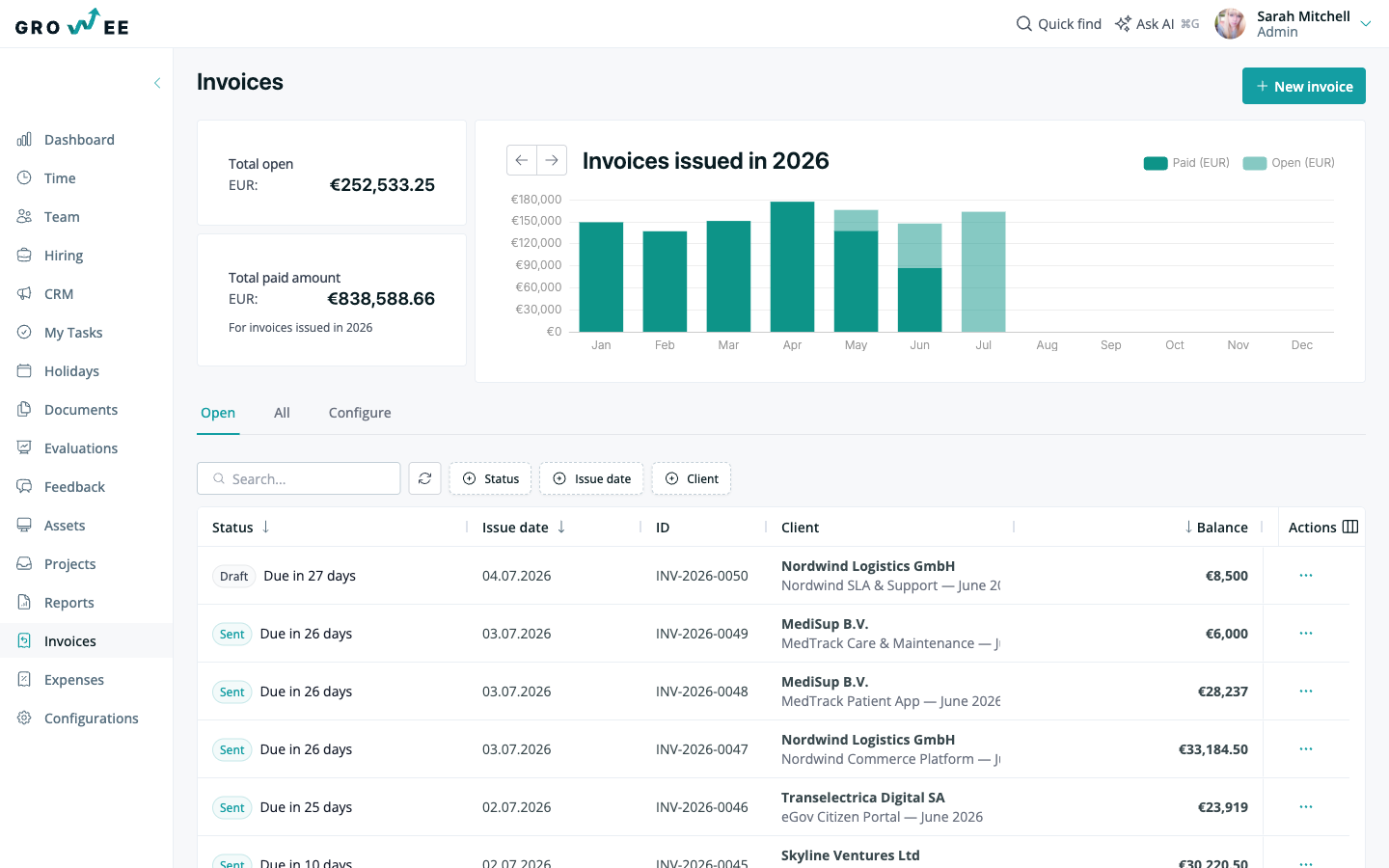Go to Team in sidebar
1389x868 pixels.
coord(62,217)
